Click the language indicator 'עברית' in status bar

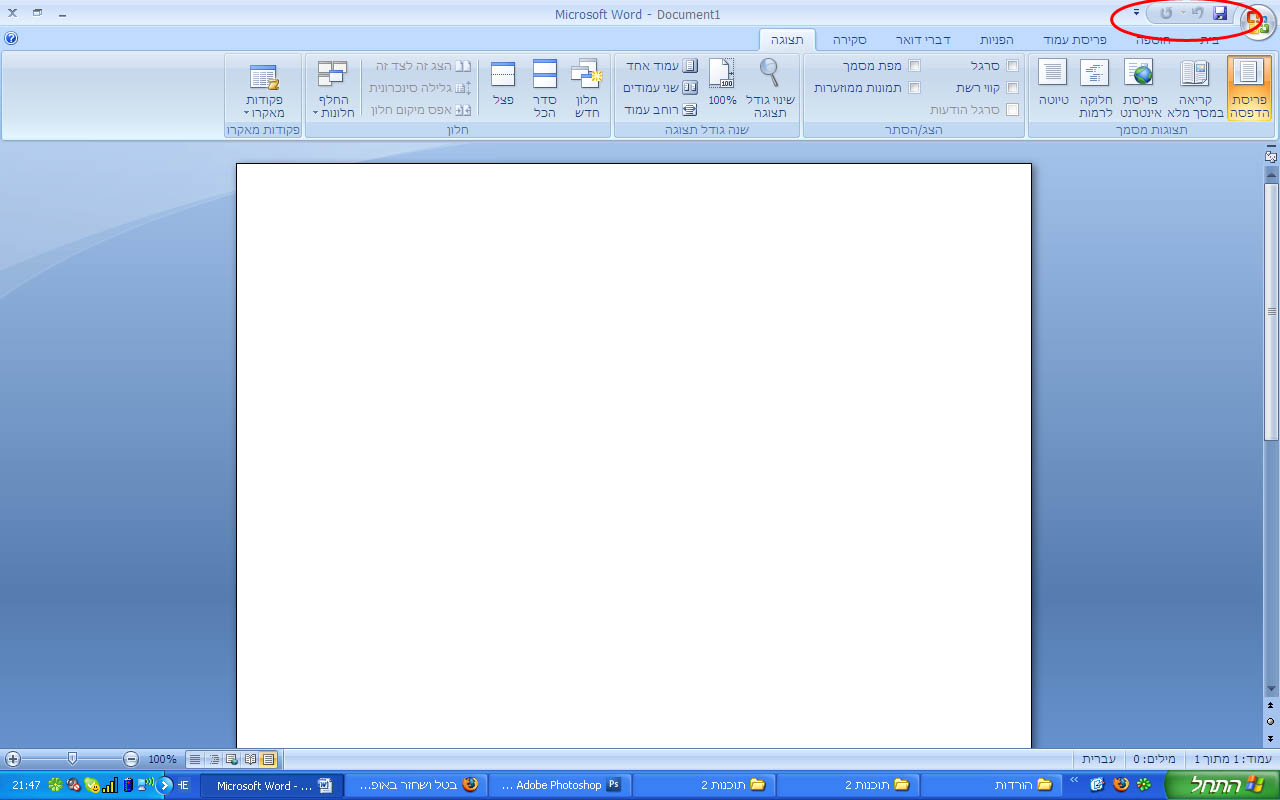tap(1100, 760)
